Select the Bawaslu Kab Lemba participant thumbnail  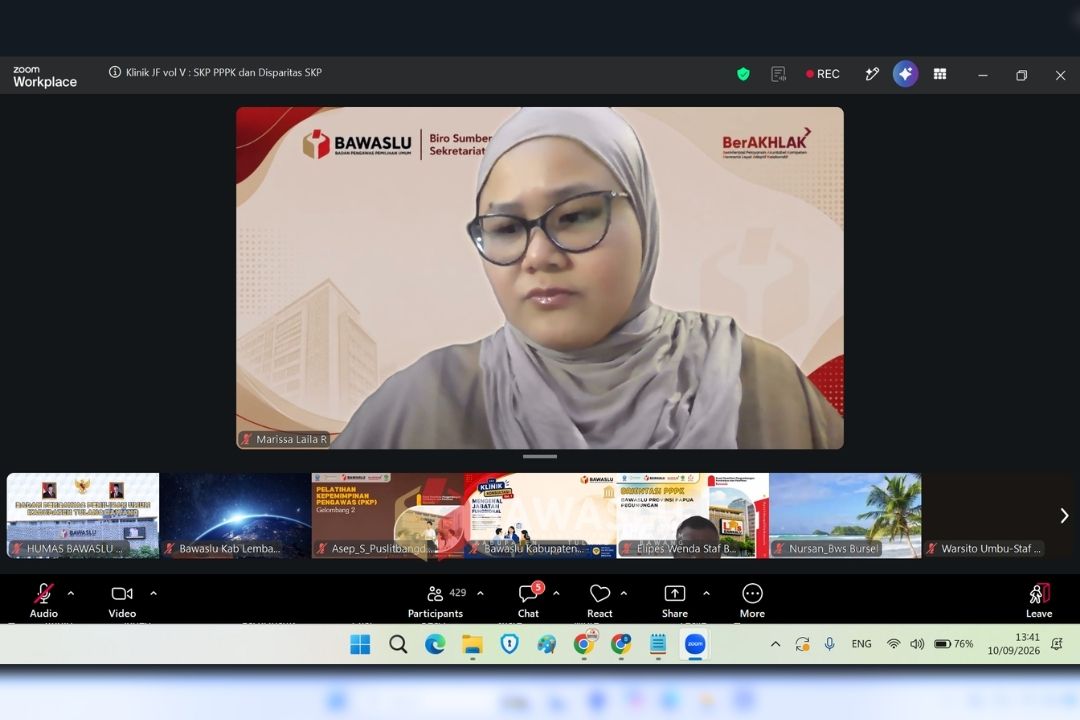coord(236,515)
